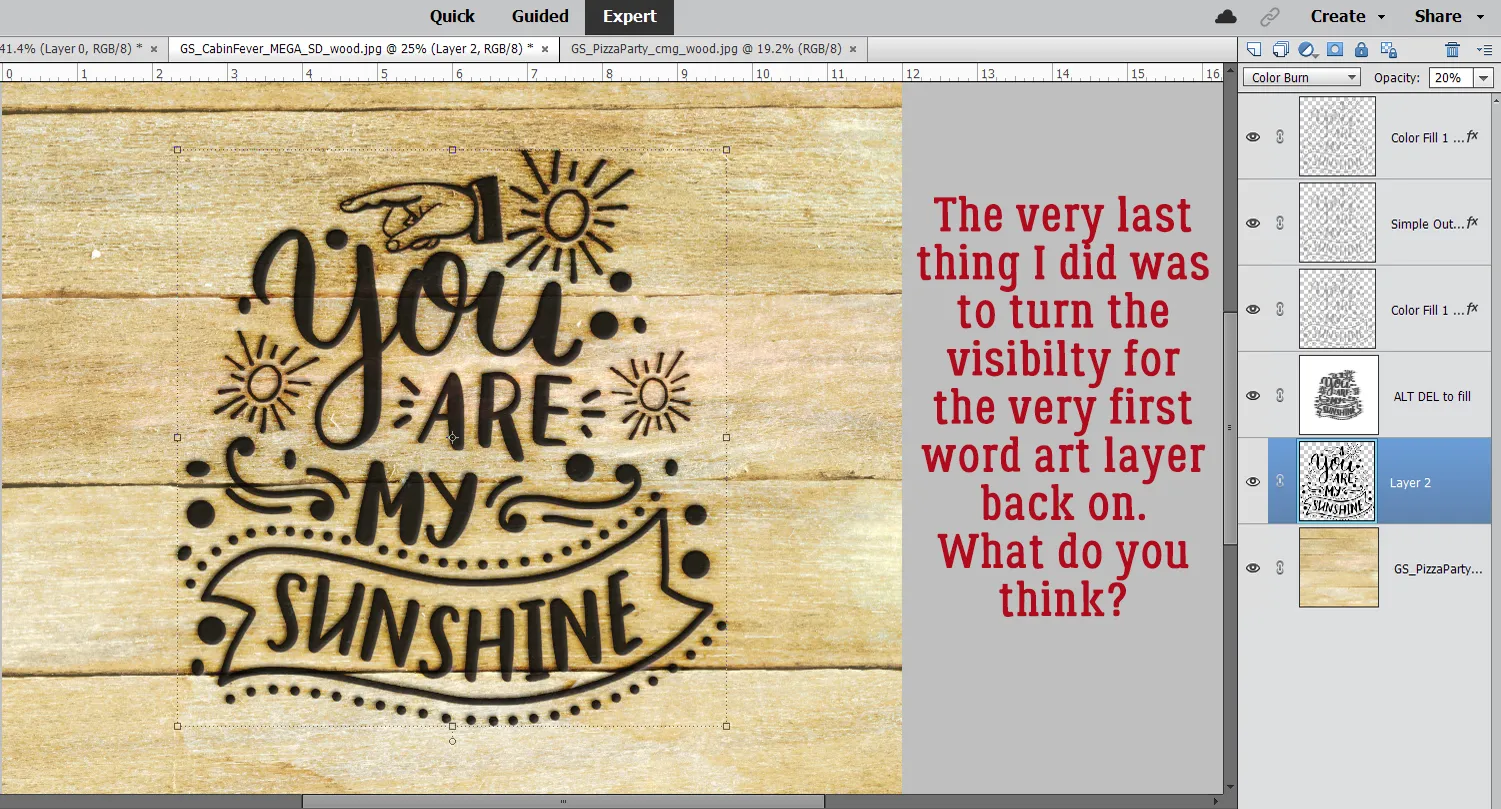This screenshot has height=809, width=1501.
Task: Open the Layers panel options menu
Action: click(1483, 49)
